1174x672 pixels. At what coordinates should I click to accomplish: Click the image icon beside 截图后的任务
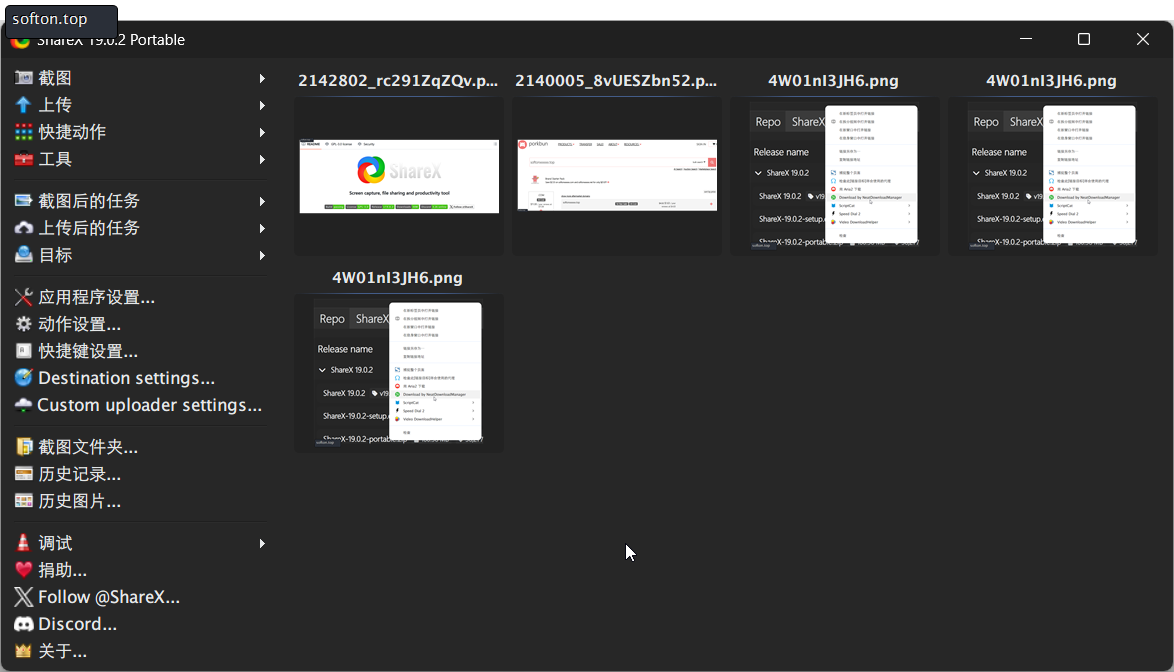[24, 201]
